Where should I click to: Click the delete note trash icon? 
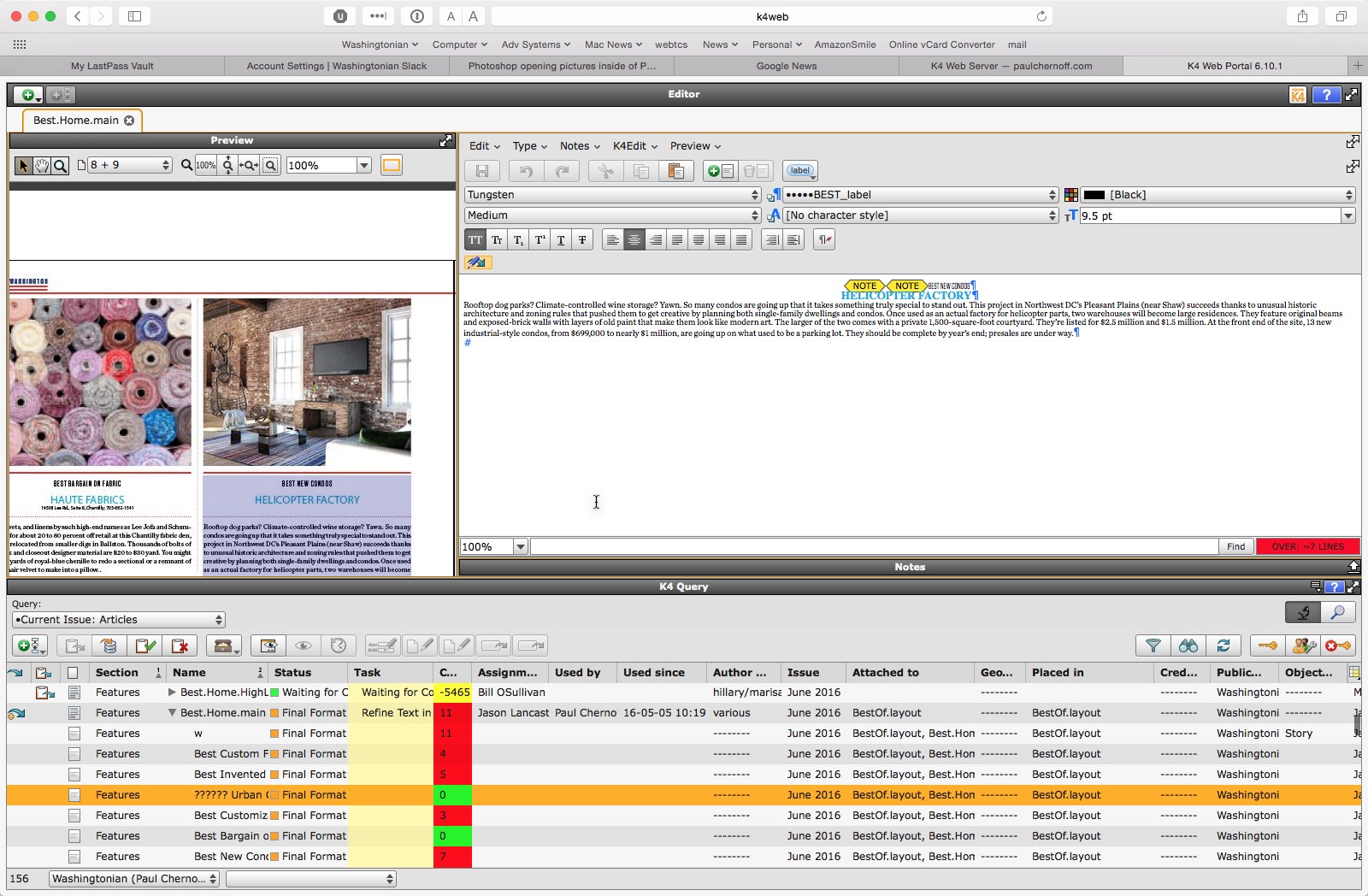(x=756, y=171)
